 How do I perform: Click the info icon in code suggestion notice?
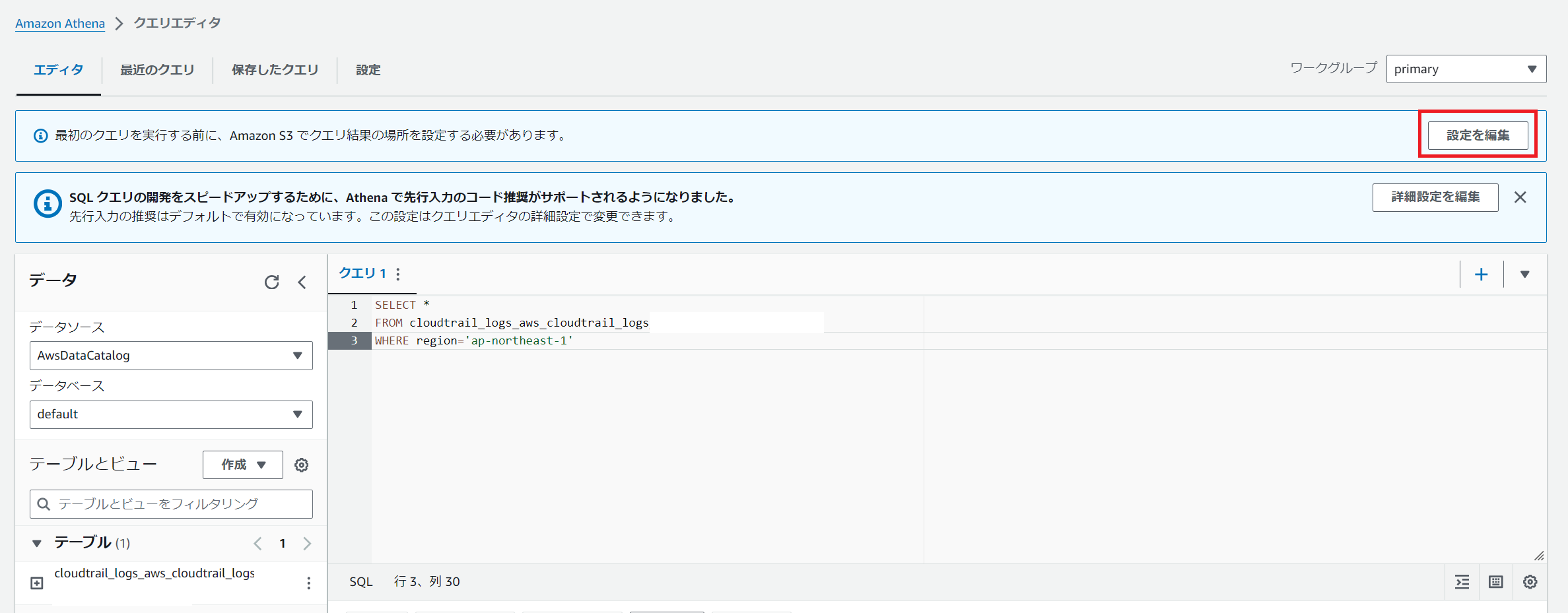(48, 204)
